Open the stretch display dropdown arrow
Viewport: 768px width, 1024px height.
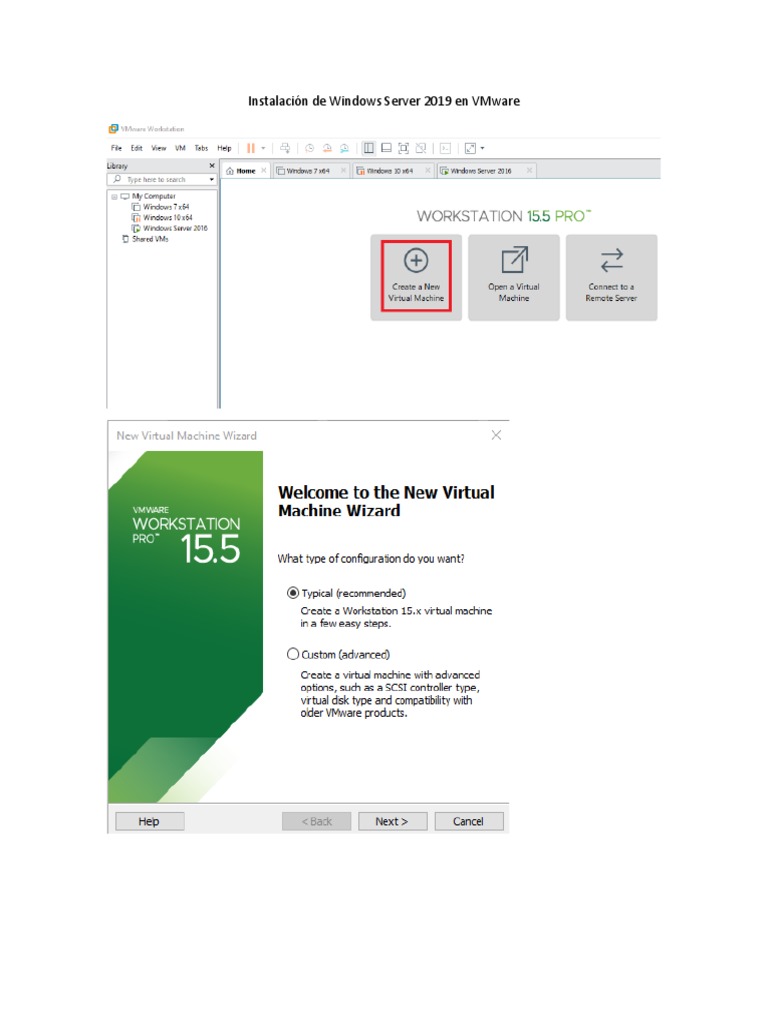[x=483, y=148]
